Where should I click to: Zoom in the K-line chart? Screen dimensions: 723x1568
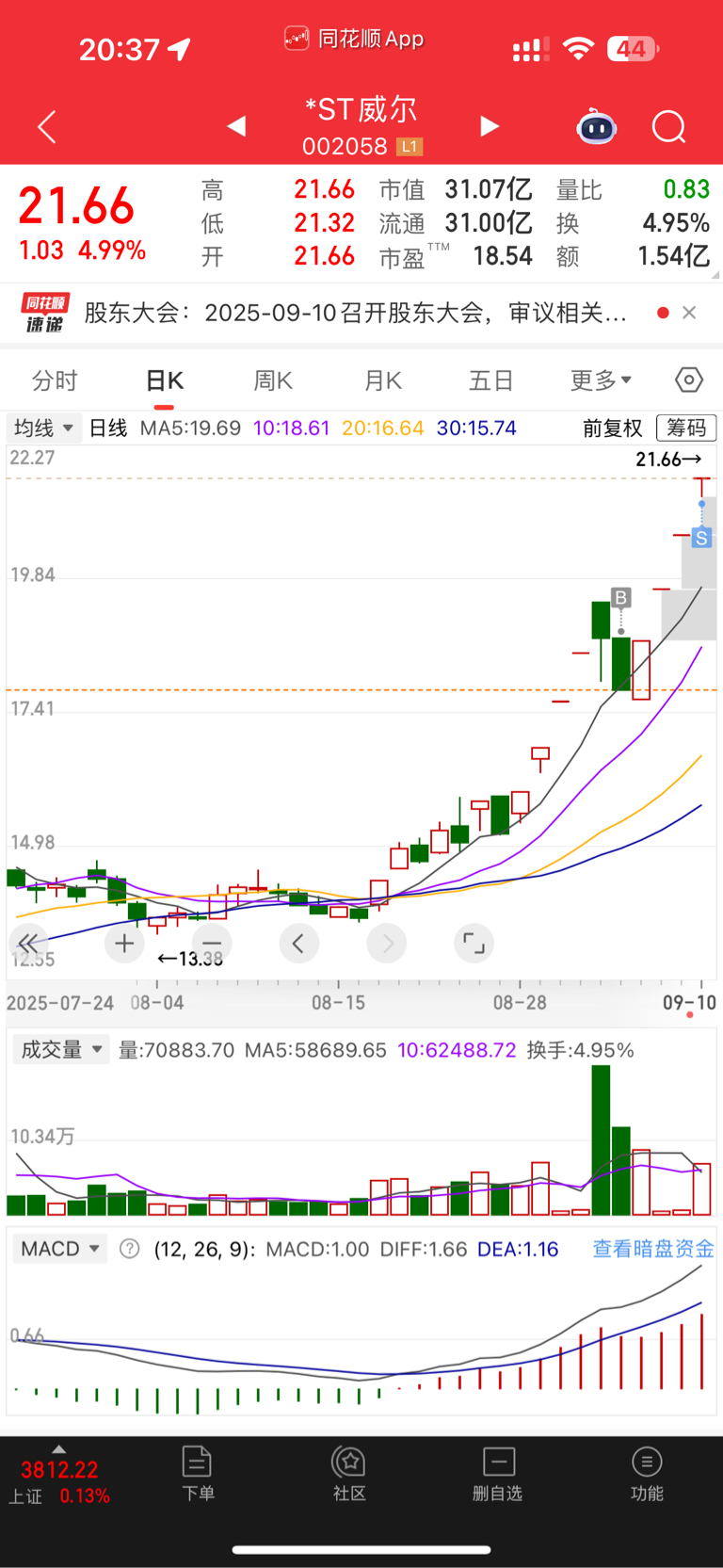tap(124, 943)
